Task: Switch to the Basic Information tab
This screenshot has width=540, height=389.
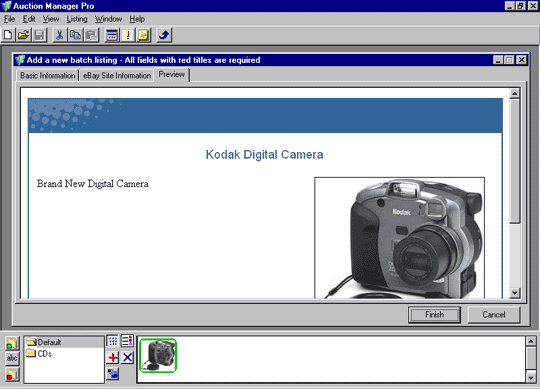Action: point(48,76)
